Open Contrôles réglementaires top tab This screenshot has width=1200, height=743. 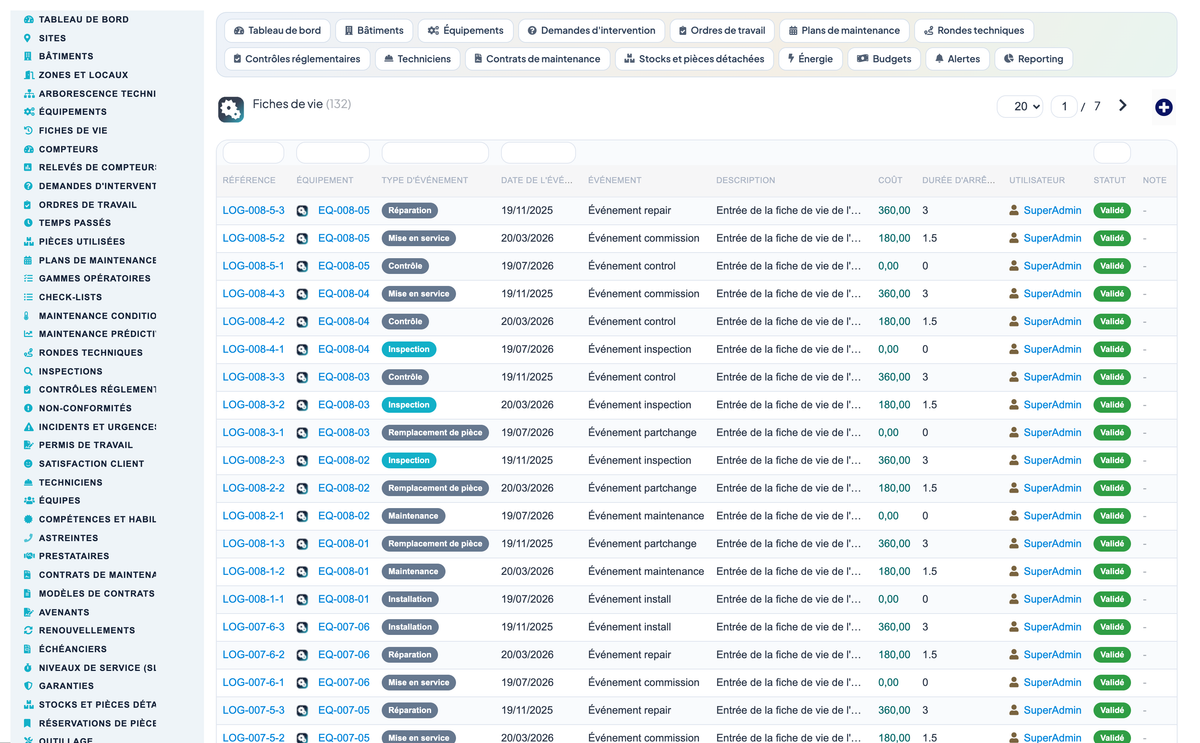pos(296,59)
